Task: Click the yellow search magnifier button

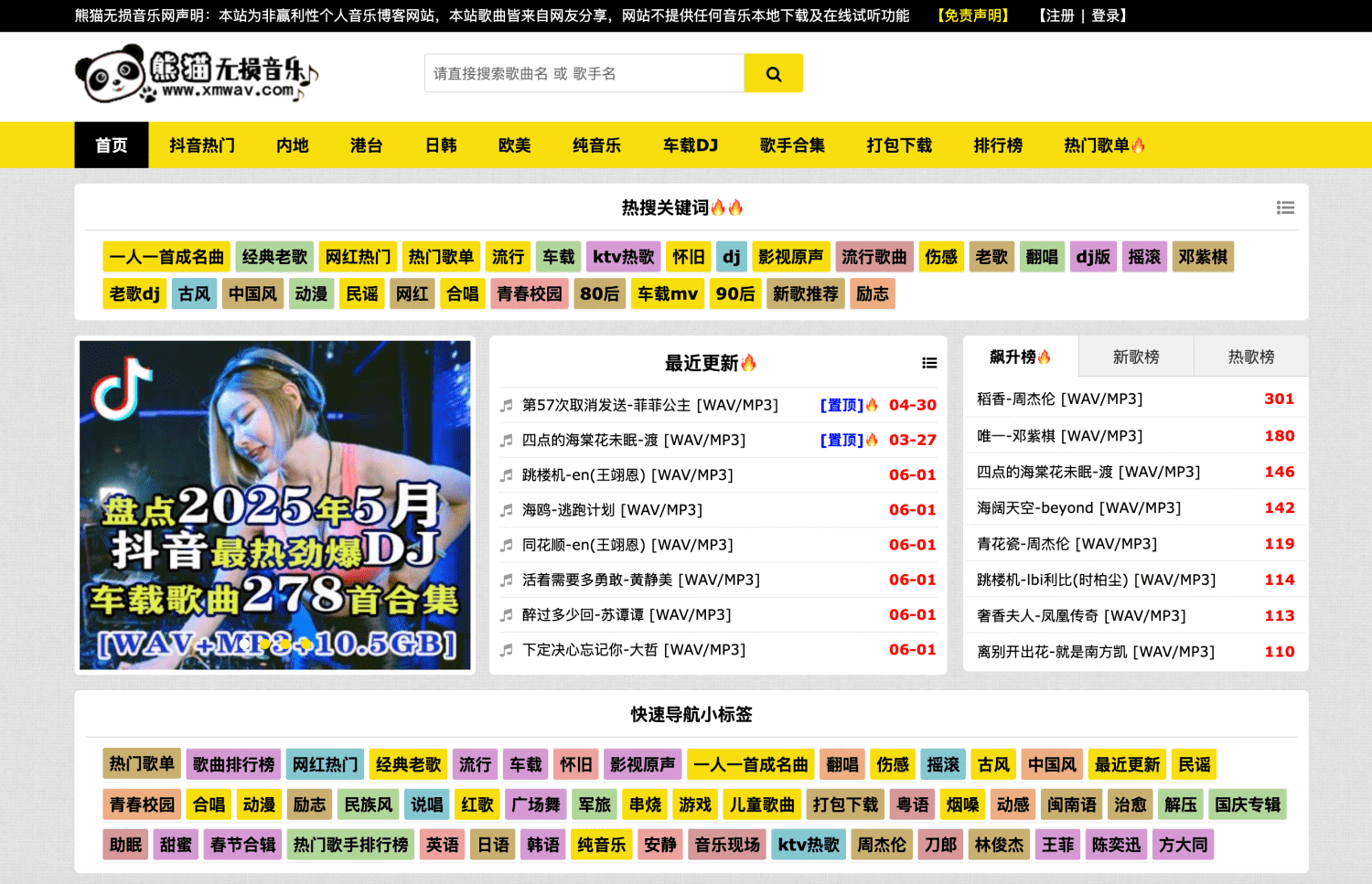Action: (773, 73)
